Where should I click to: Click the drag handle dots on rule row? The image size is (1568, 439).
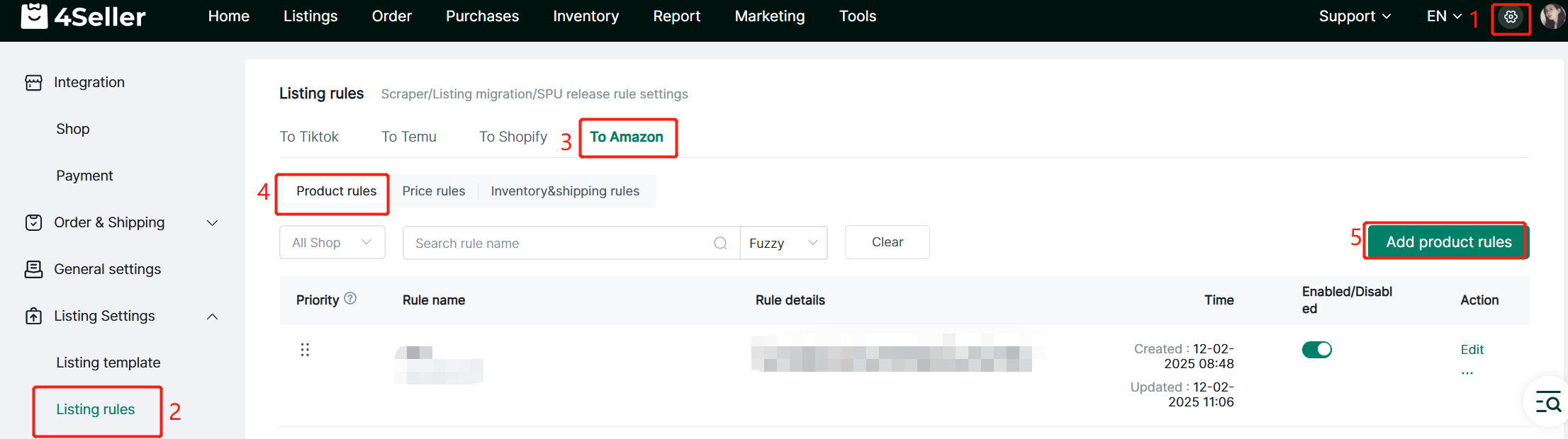[305, 350]
